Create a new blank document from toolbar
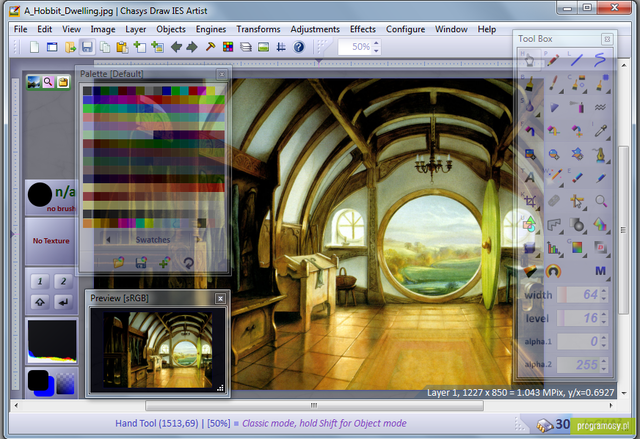The height and width of the screenshot is (439, 640). click(x=34, y=47)
